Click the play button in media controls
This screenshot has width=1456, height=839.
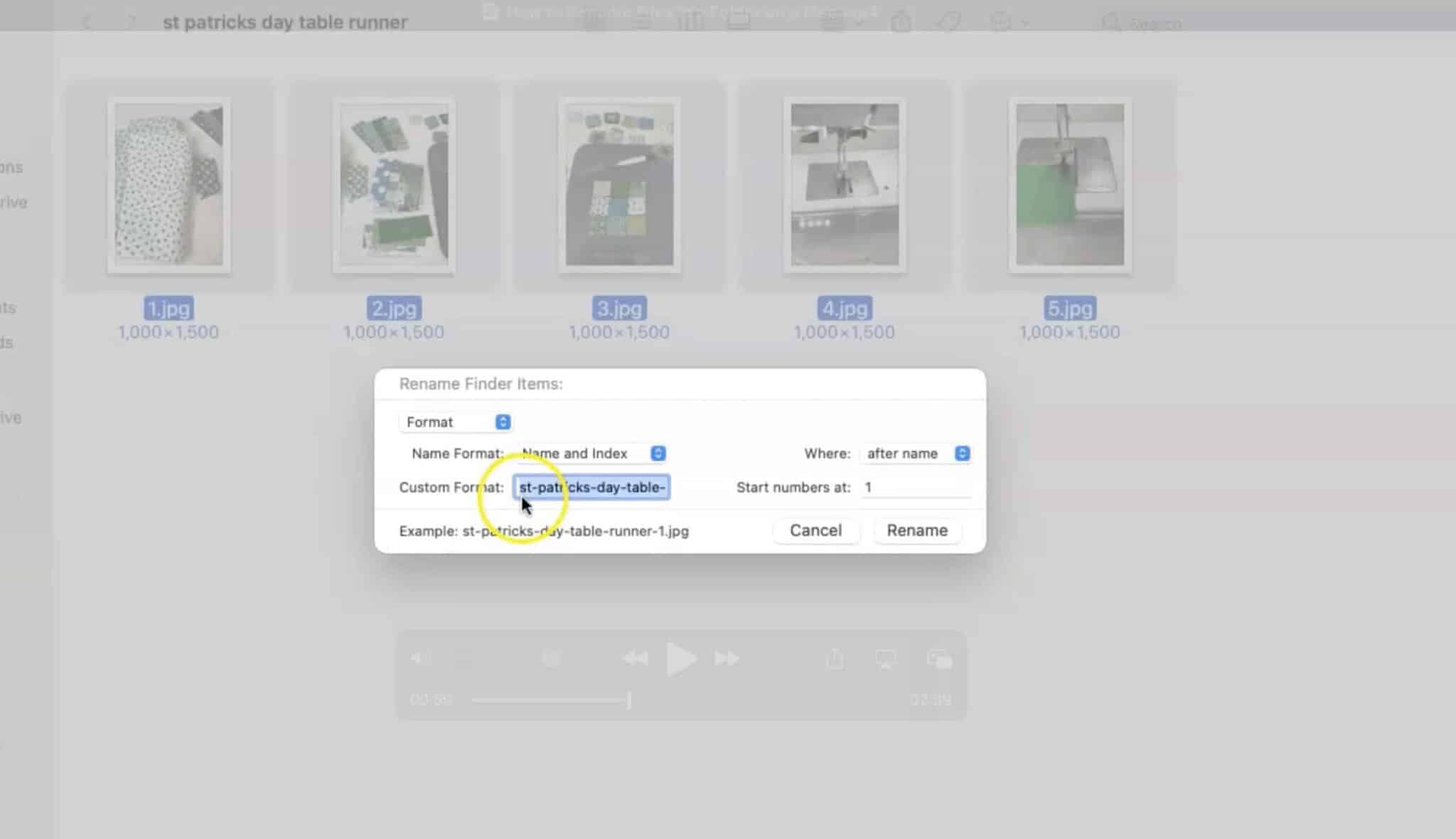(x=680, y=659)
